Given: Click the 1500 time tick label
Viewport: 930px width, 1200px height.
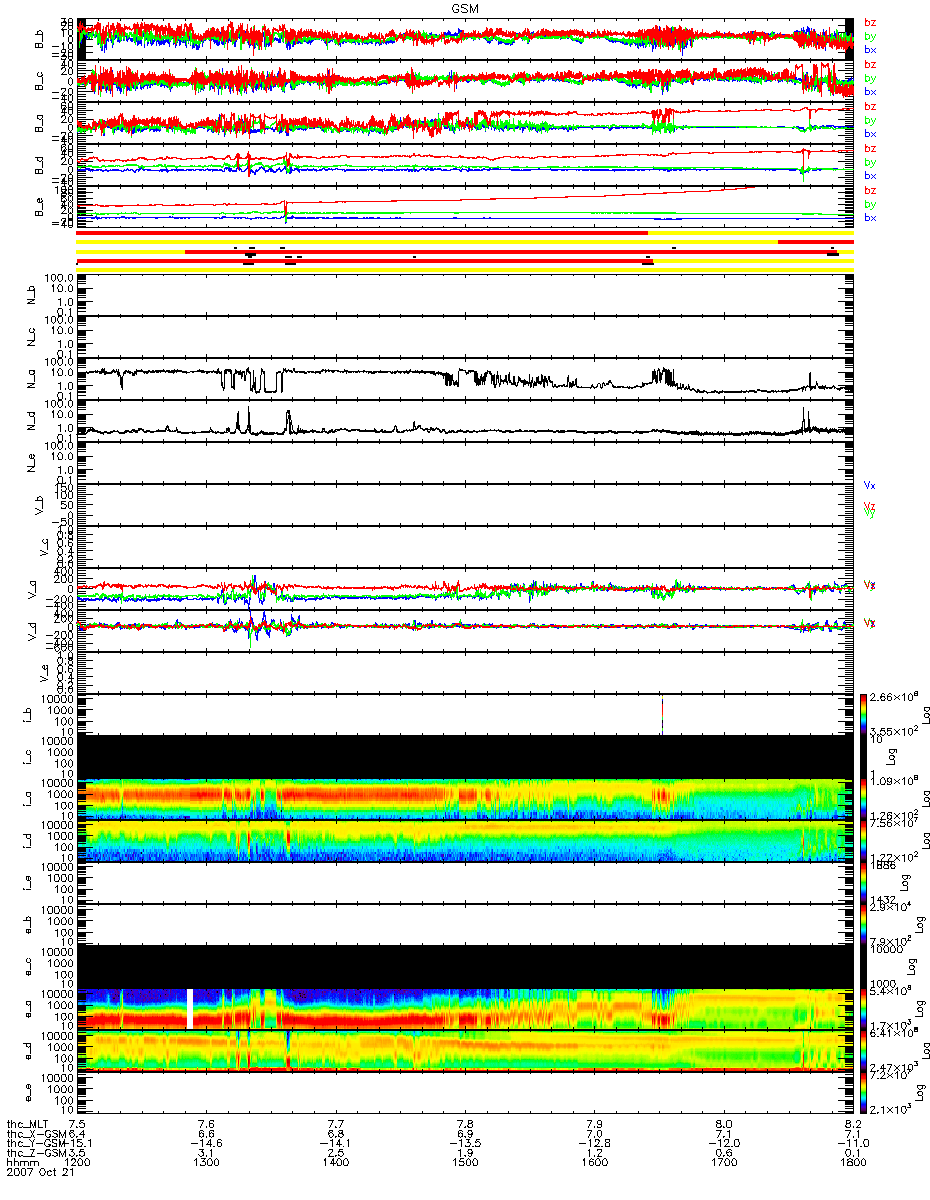Looking at the screenshot, I should (x=465, y=1164).
